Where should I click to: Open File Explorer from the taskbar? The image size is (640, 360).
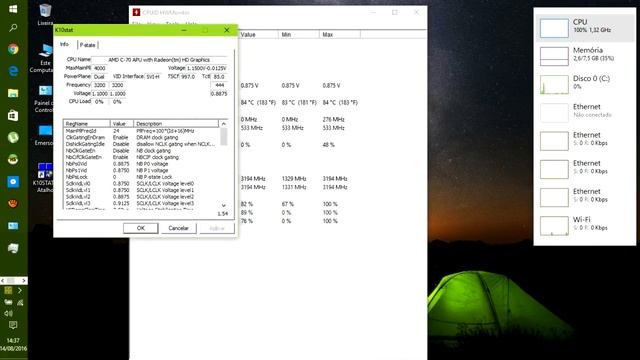pyautogui.click(x=13, y=93)
